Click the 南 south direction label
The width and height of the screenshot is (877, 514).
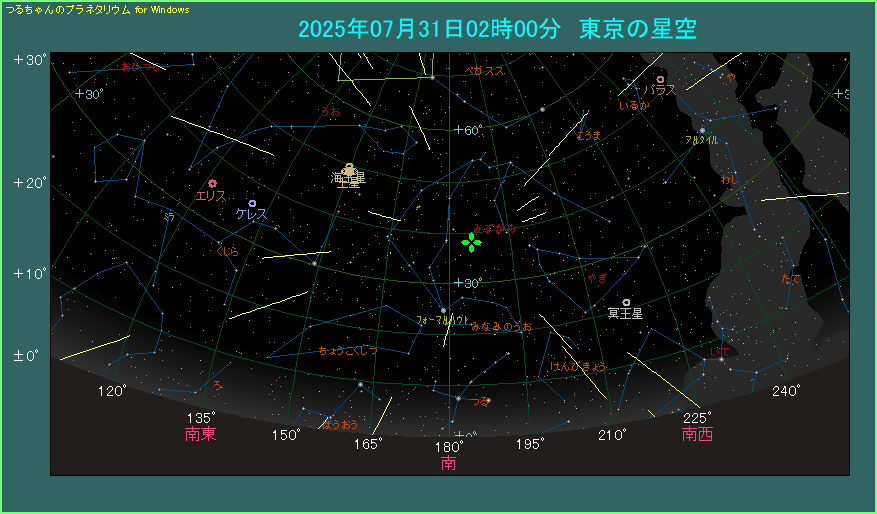point(449,464)
